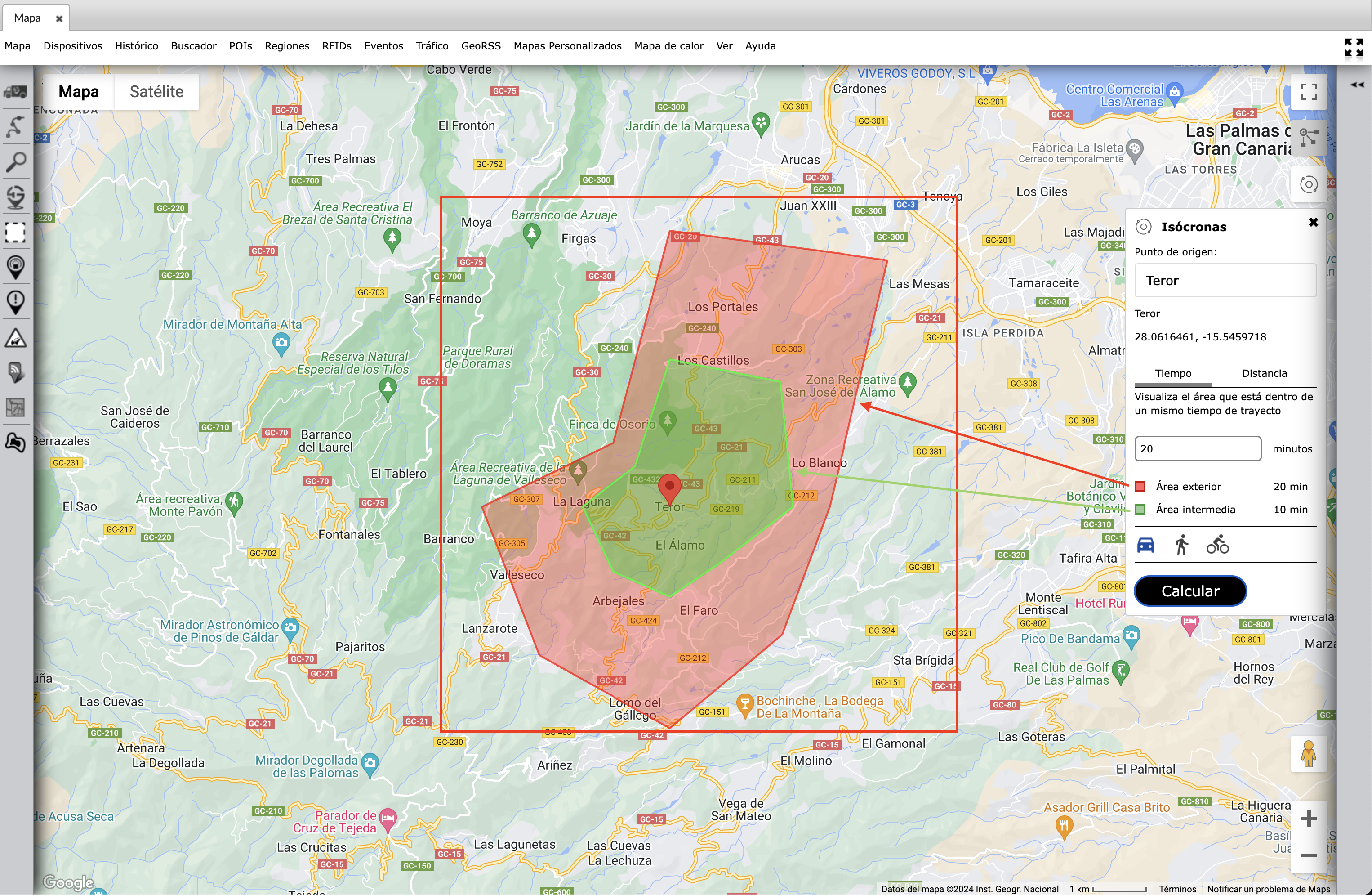
Task: Click the truck vehicles icon in left toolbar
Action: click(16, 91)
